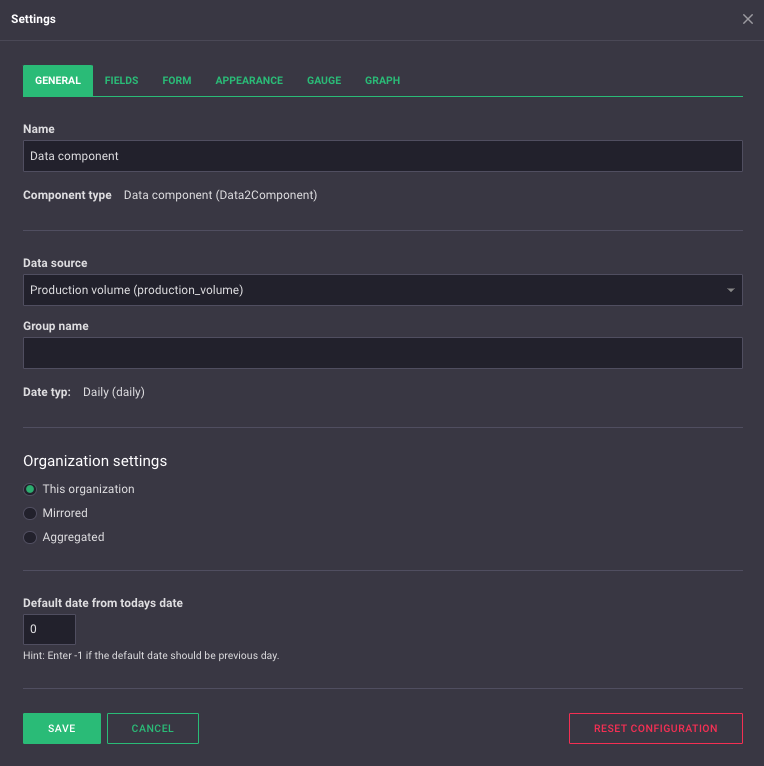Select the Aggregated radio button
764x766 pixels.
(30, 537)
